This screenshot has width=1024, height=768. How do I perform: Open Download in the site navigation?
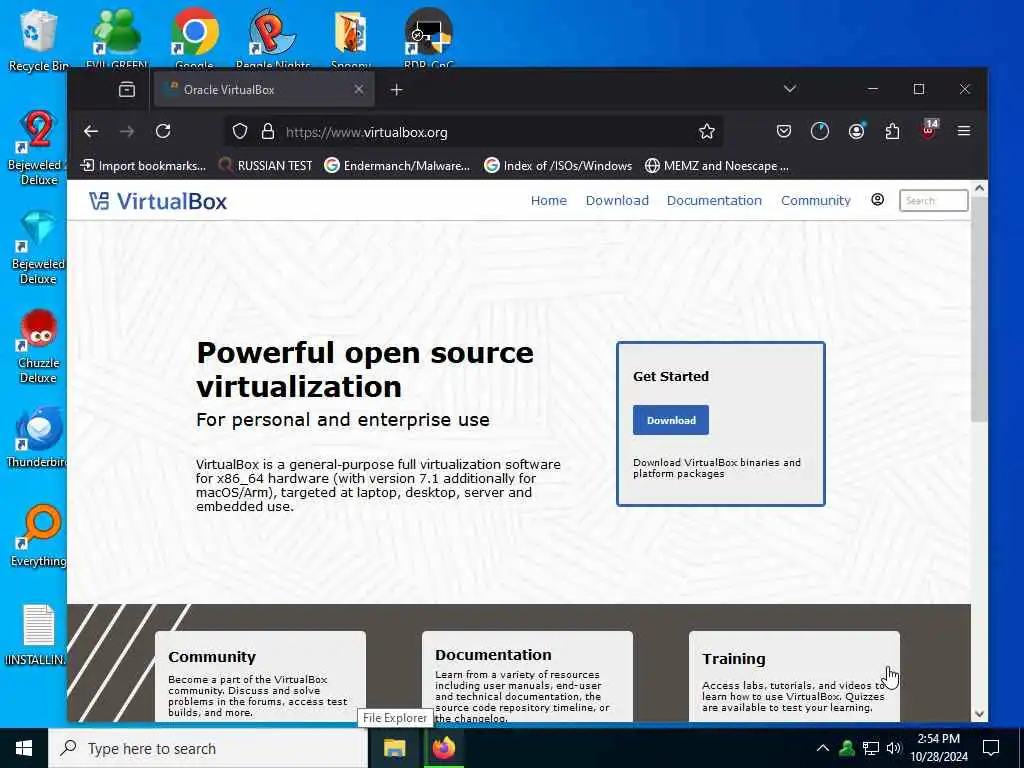click(x=617, y=200)
